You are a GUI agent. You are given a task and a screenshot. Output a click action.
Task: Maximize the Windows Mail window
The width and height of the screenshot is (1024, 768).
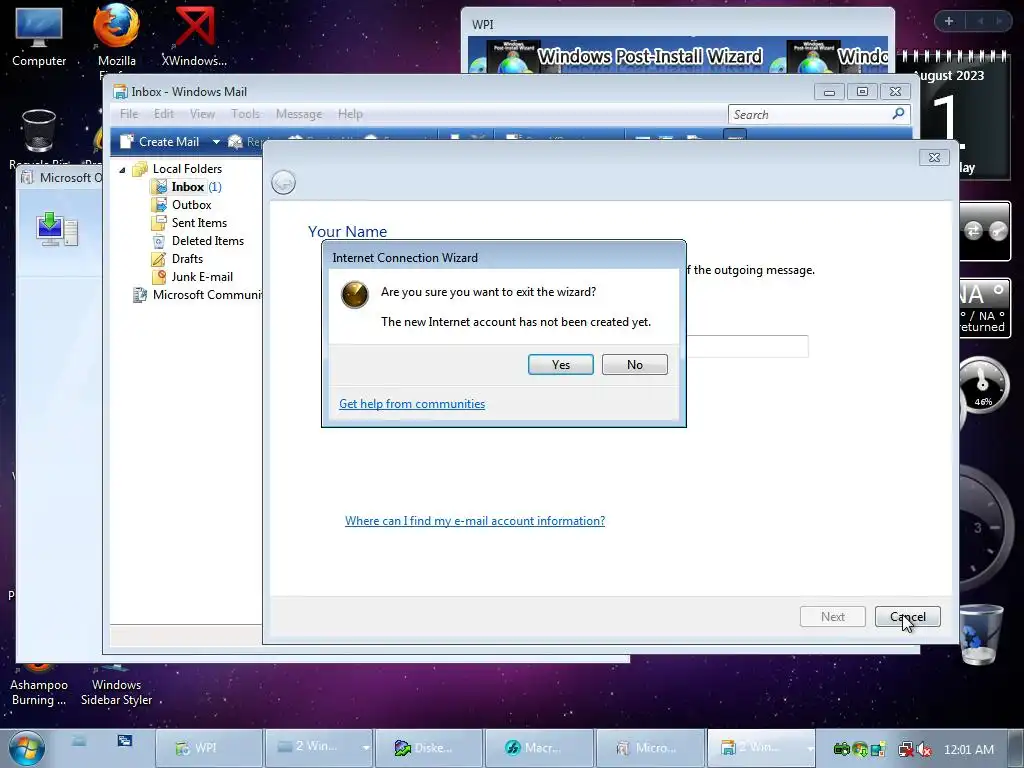point(862,91)
